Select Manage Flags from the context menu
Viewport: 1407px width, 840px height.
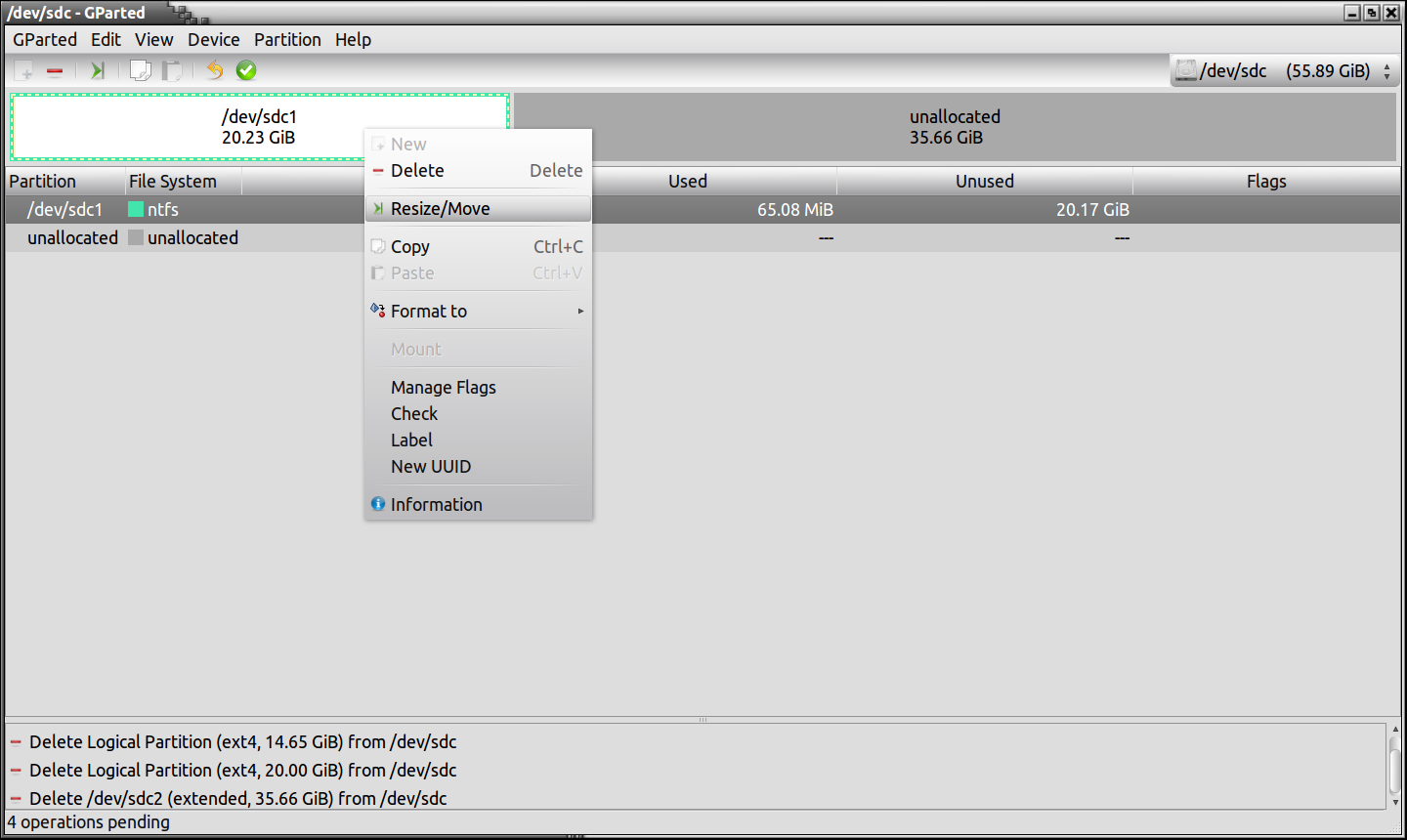443,388
